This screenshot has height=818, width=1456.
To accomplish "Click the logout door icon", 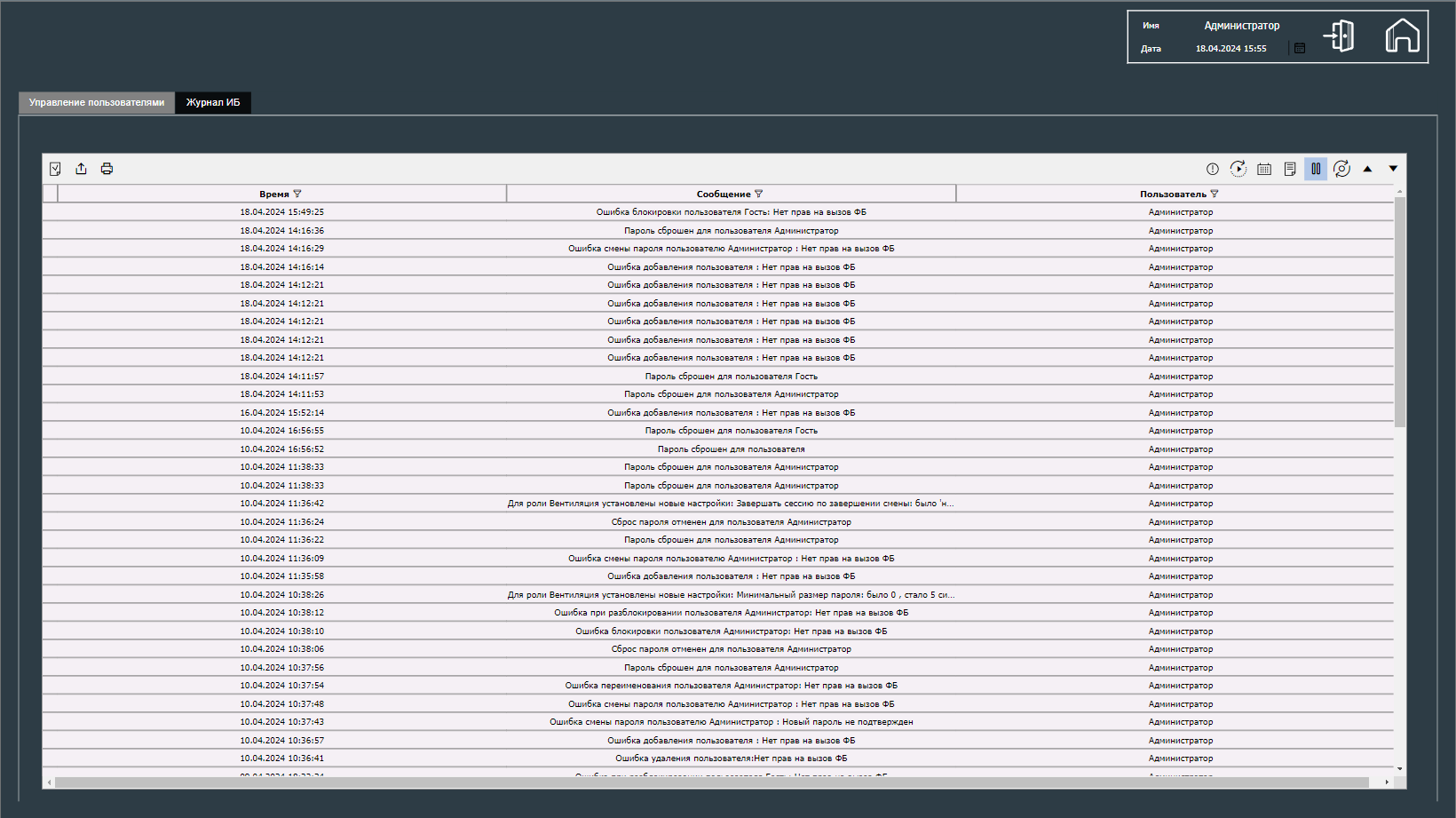I will coord(1339,36).
